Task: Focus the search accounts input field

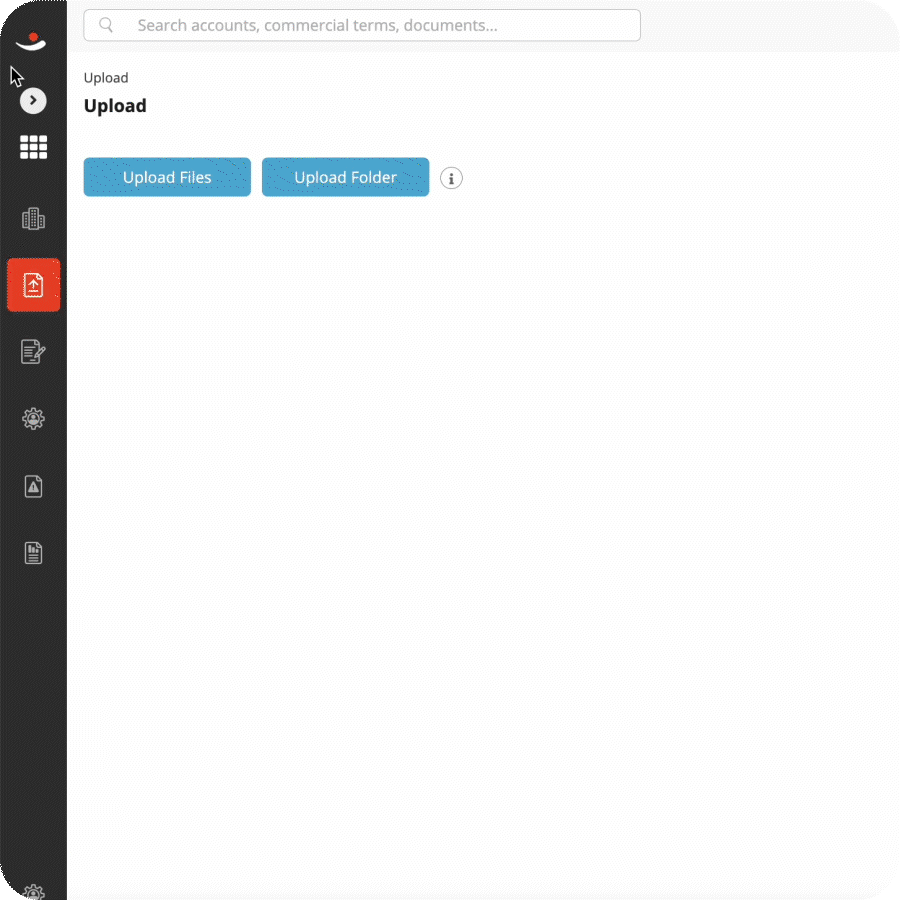Action: 362,25
